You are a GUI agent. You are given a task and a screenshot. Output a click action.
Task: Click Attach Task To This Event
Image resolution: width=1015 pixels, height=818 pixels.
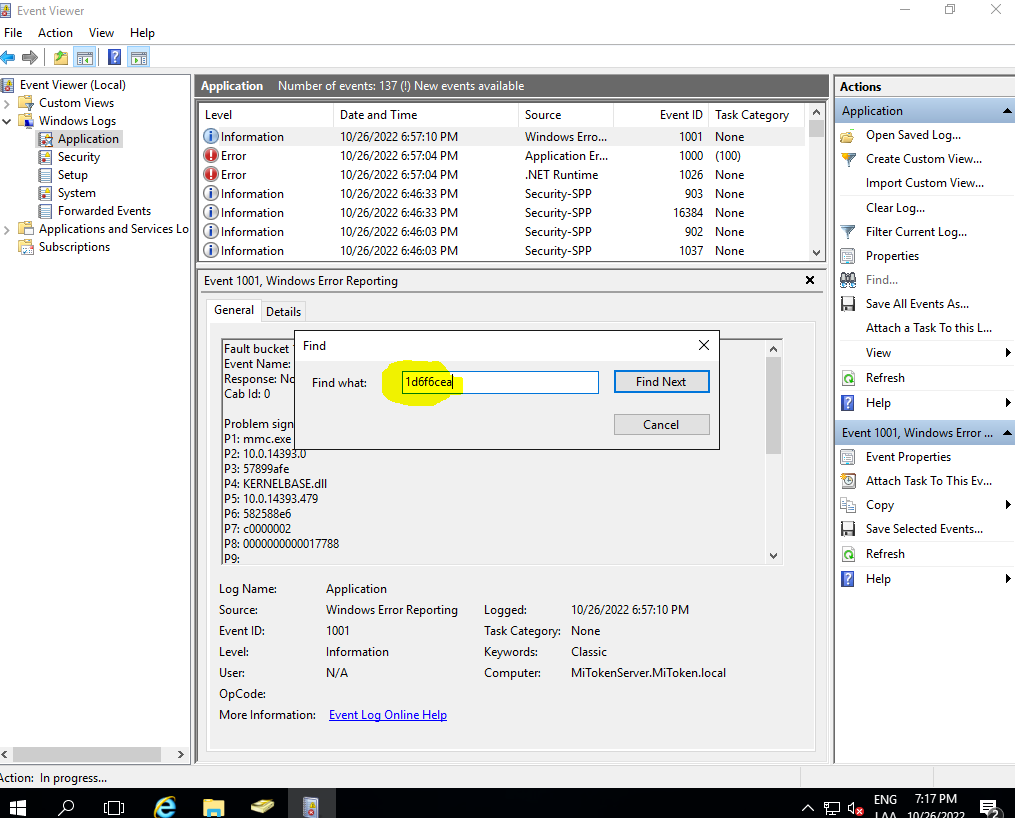[x=928, y=481]
